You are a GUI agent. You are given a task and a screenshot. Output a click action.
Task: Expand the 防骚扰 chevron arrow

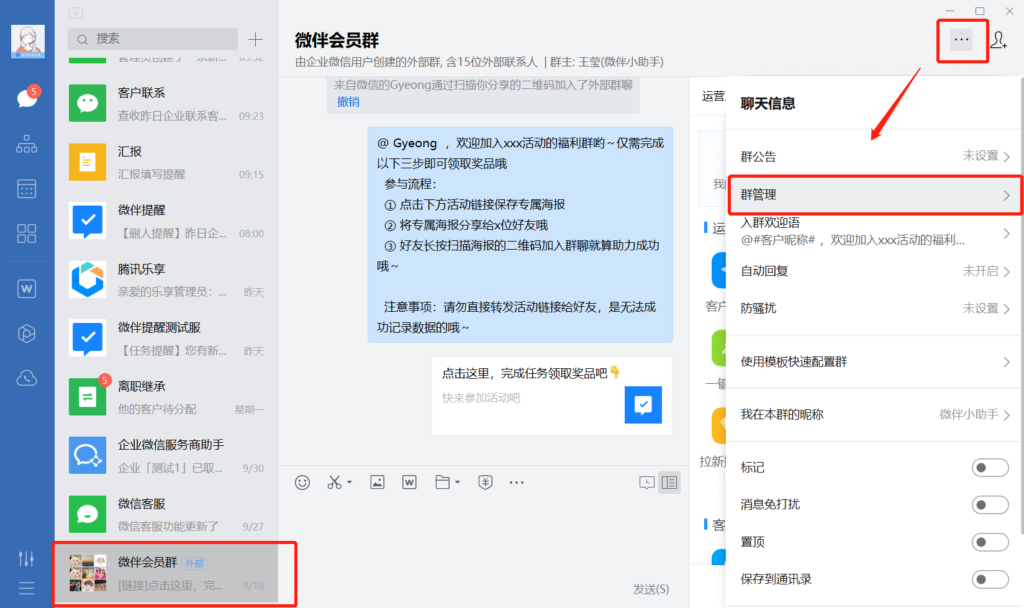(x=1006, y=309)
